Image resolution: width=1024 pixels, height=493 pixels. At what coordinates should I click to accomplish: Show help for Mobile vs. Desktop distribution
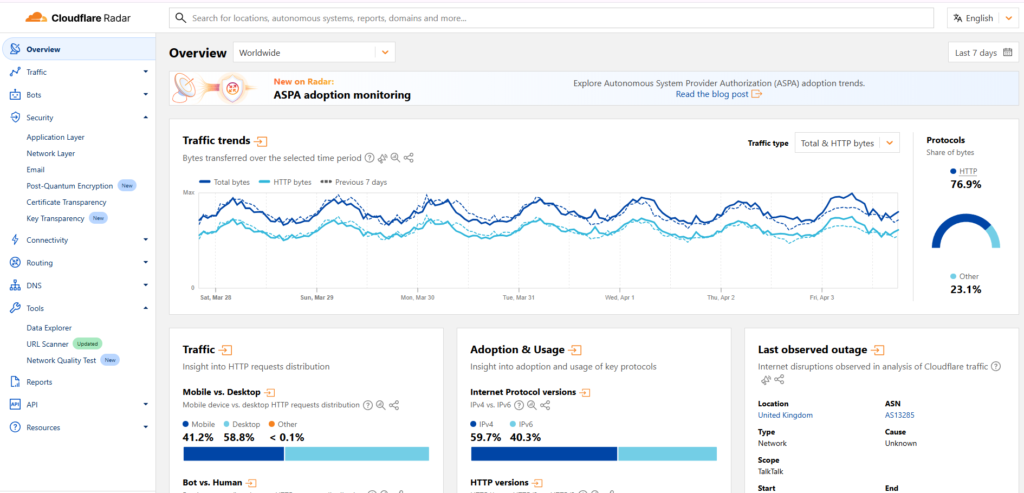pos(368,406)
